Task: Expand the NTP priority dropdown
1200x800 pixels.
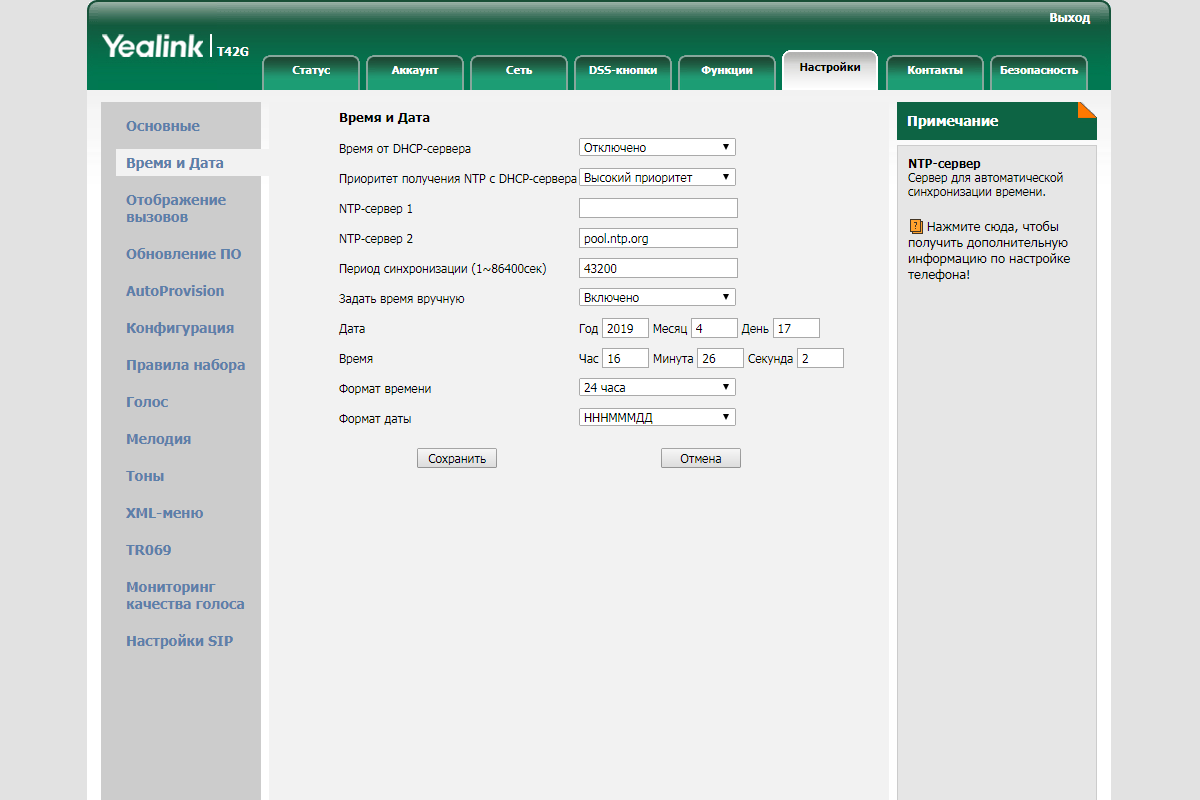Action: [x=657, y=177]
